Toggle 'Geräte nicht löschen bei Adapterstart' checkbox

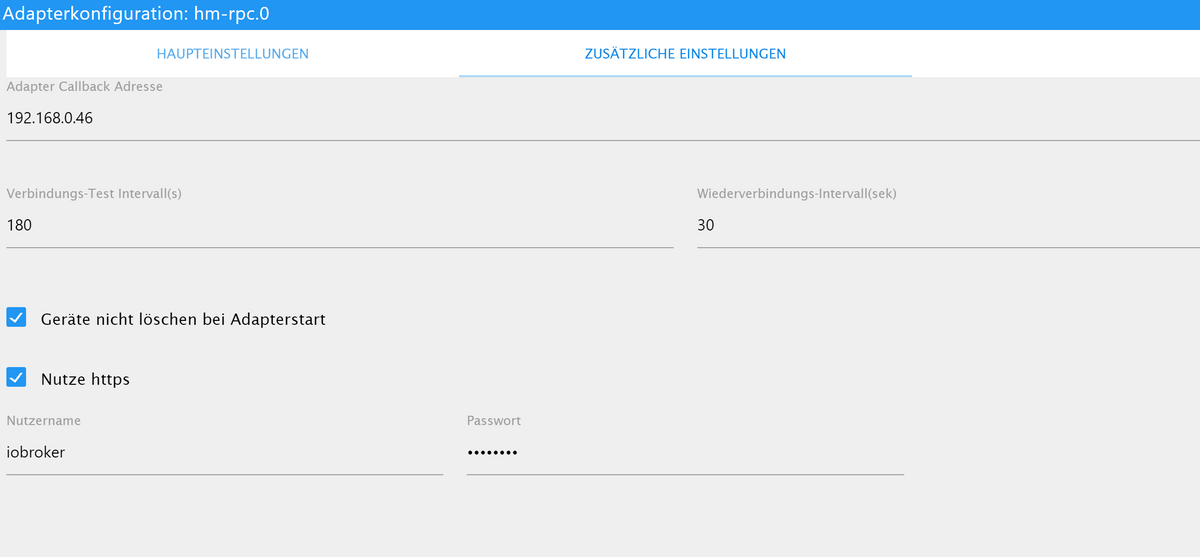(16, 318)
